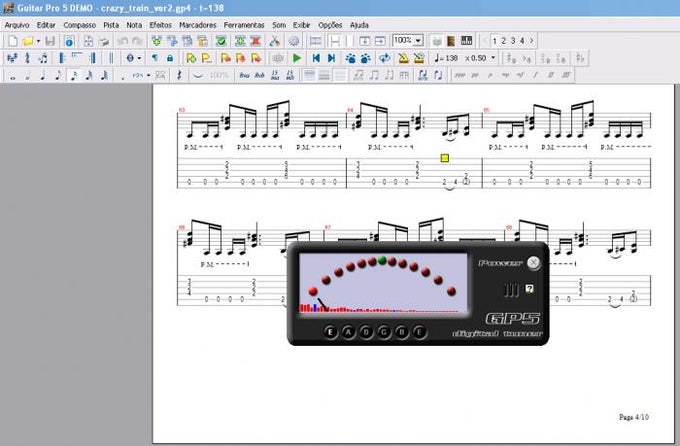Image resolution: width=680 pixels, height=446 pixels.
Task: Select quarter note duration
Action: 42,75
